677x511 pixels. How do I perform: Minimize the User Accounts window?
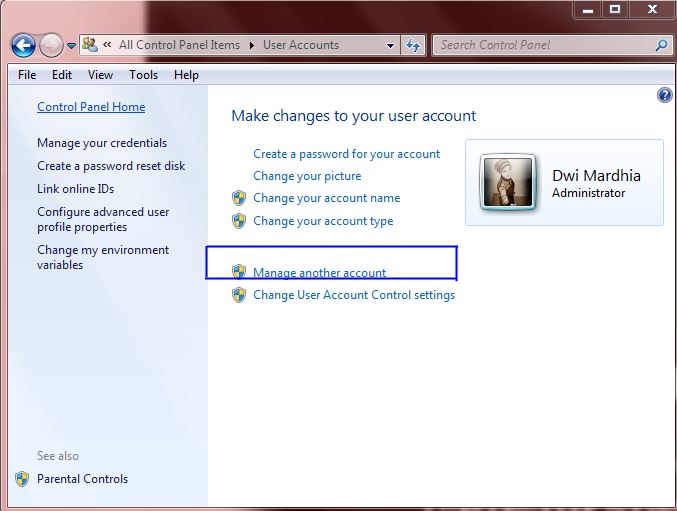click(x=588, y=9)
